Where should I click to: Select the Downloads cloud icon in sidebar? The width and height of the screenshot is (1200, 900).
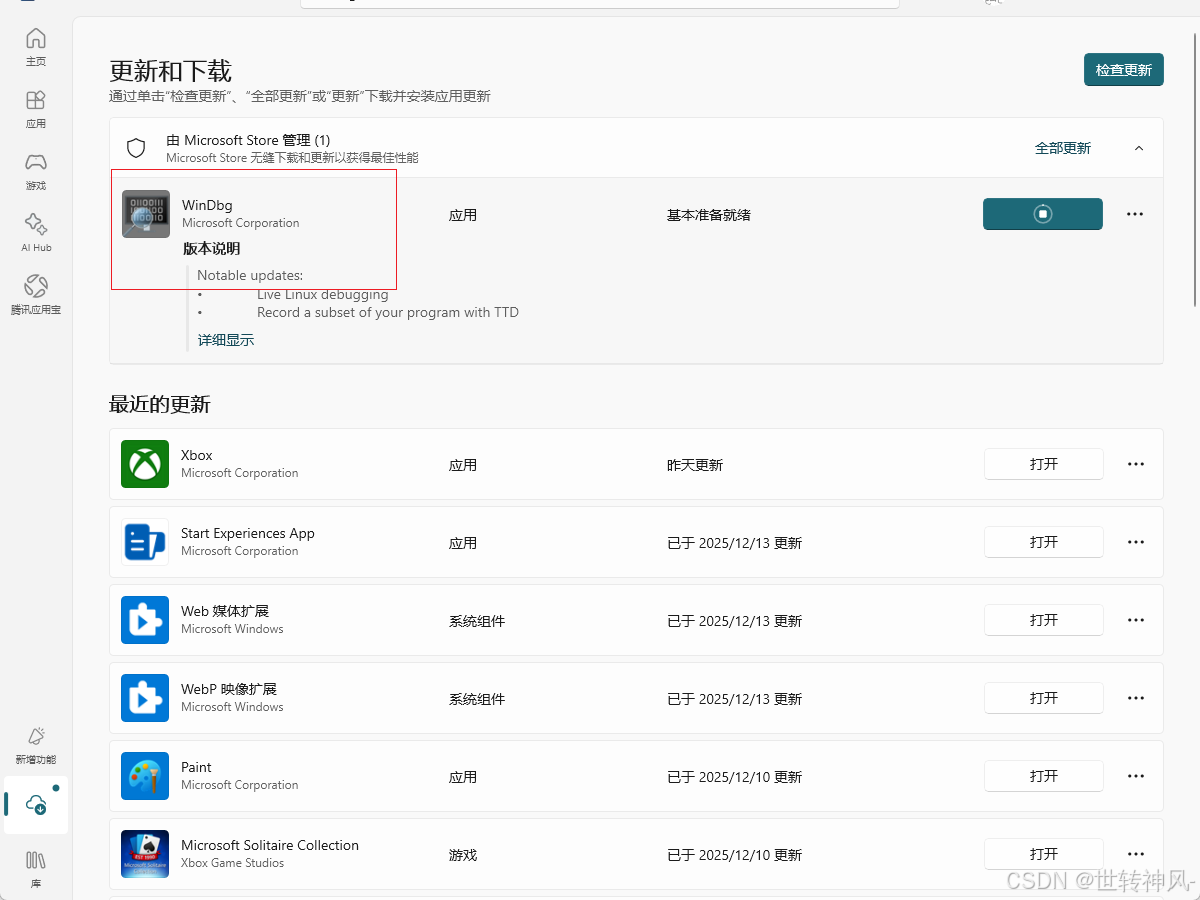coord(36,805)
